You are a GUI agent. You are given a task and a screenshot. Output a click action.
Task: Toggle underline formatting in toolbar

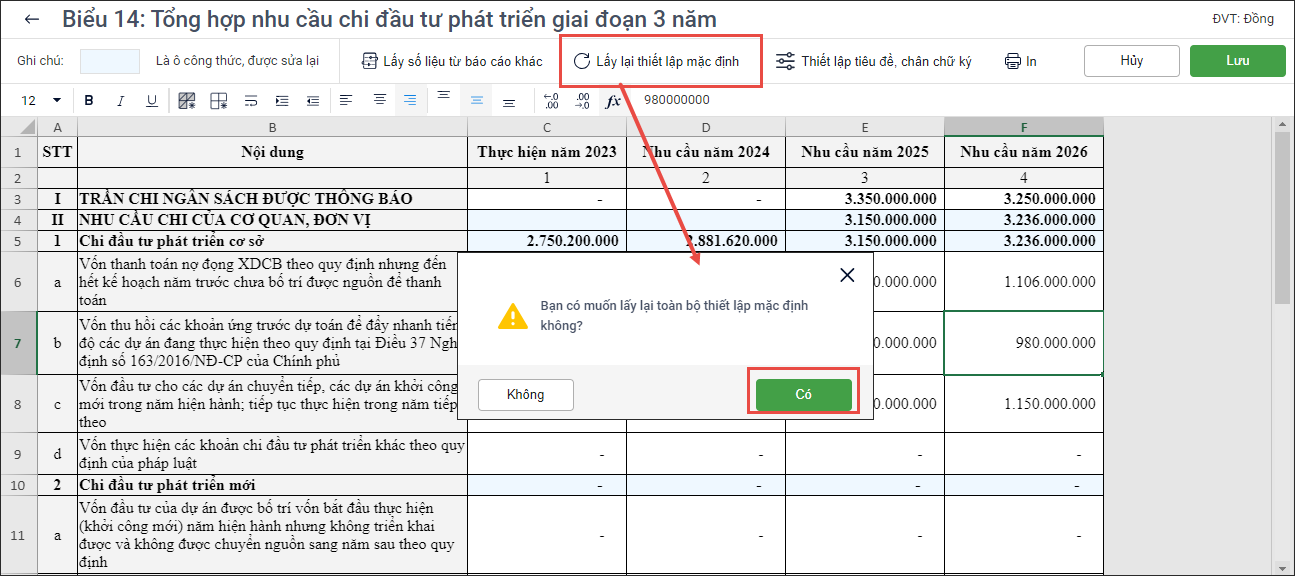pos(152,101)
